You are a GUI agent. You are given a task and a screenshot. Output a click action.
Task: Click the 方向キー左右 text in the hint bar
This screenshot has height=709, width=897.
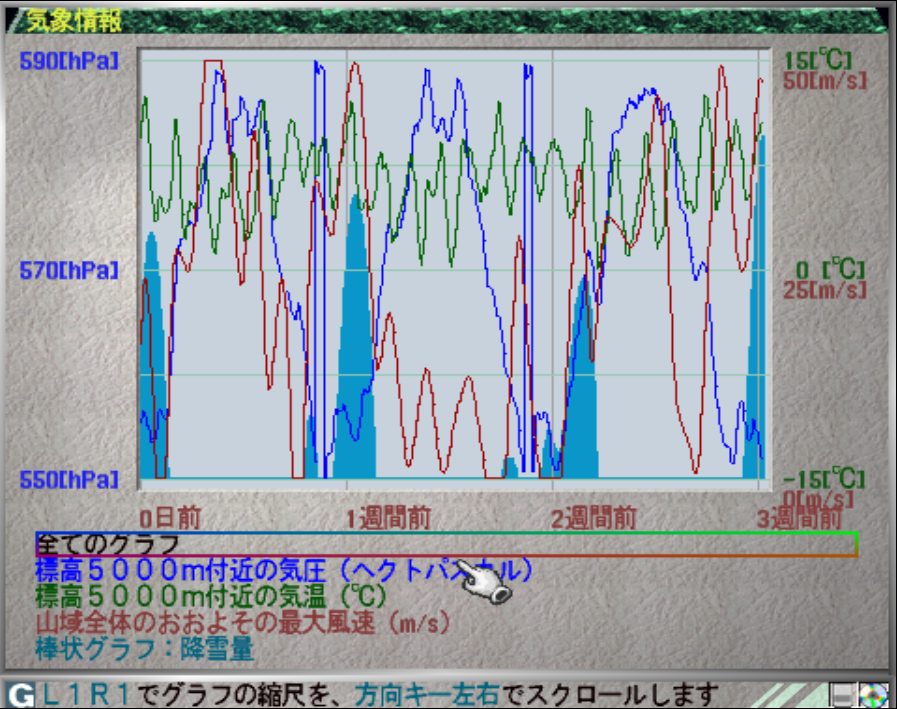tap(427, 695)
